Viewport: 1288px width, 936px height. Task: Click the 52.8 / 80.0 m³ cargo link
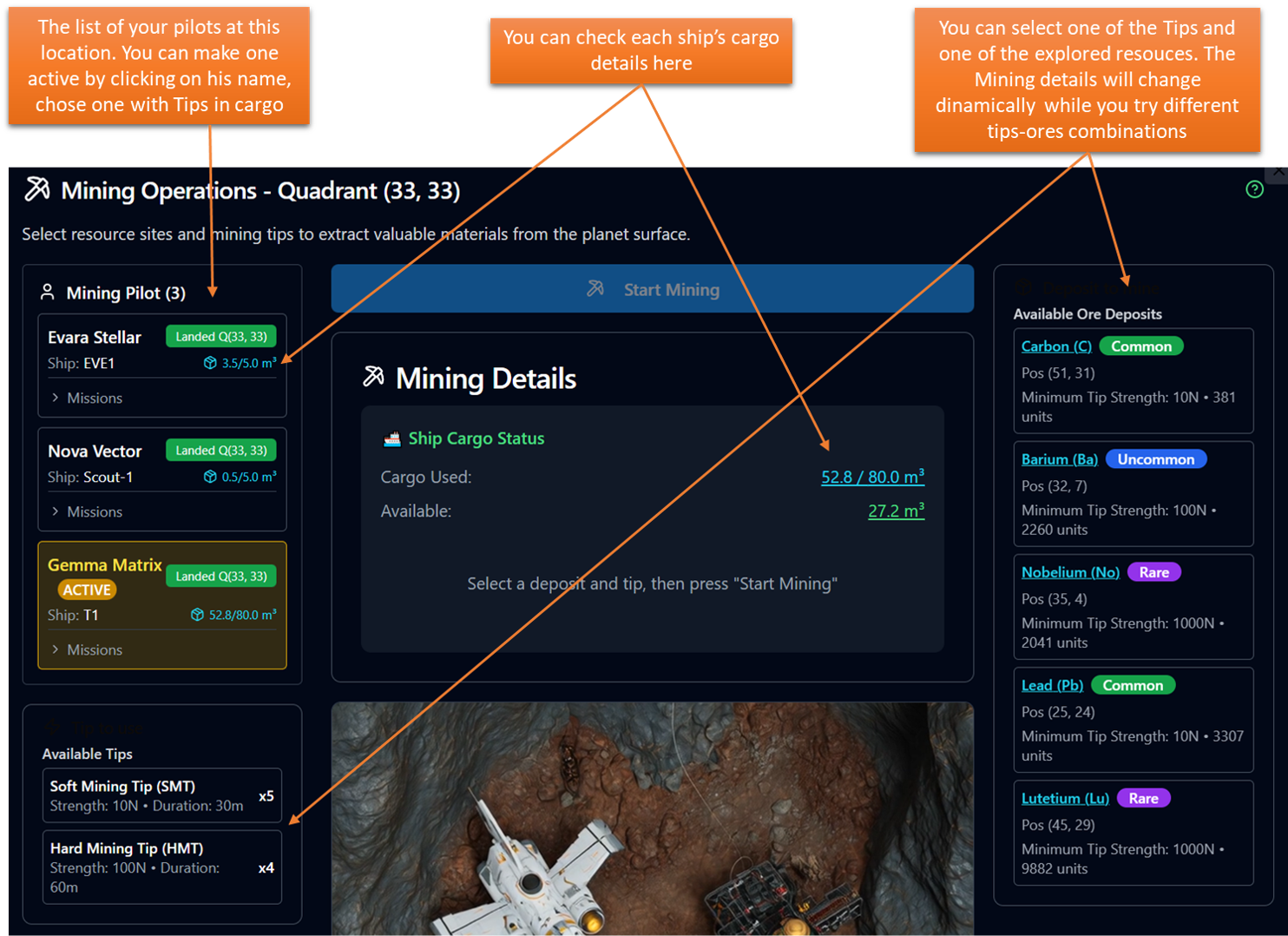(x=871, y=477)
